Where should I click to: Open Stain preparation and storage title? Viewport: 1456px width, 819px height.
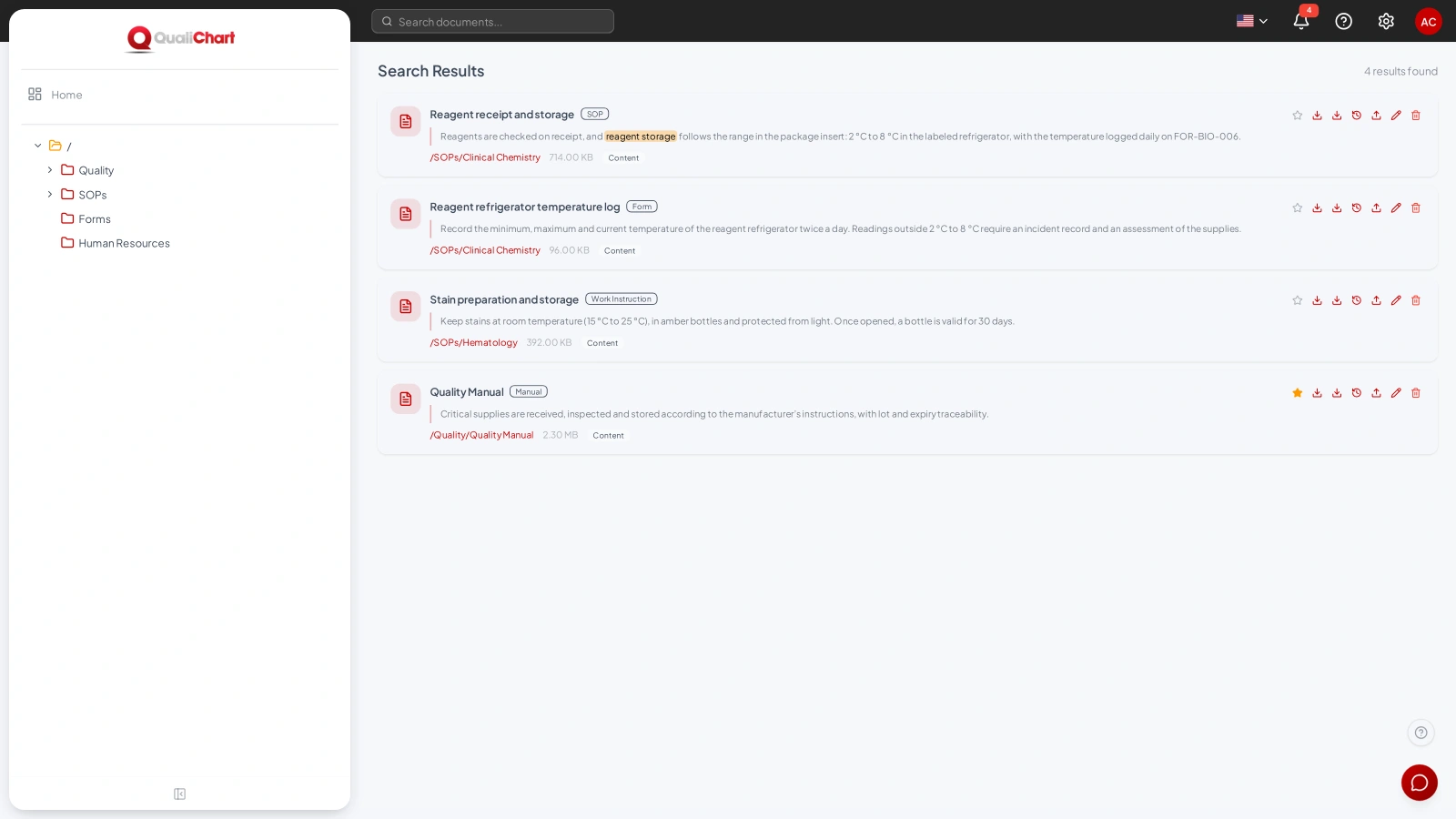[504, 299]
